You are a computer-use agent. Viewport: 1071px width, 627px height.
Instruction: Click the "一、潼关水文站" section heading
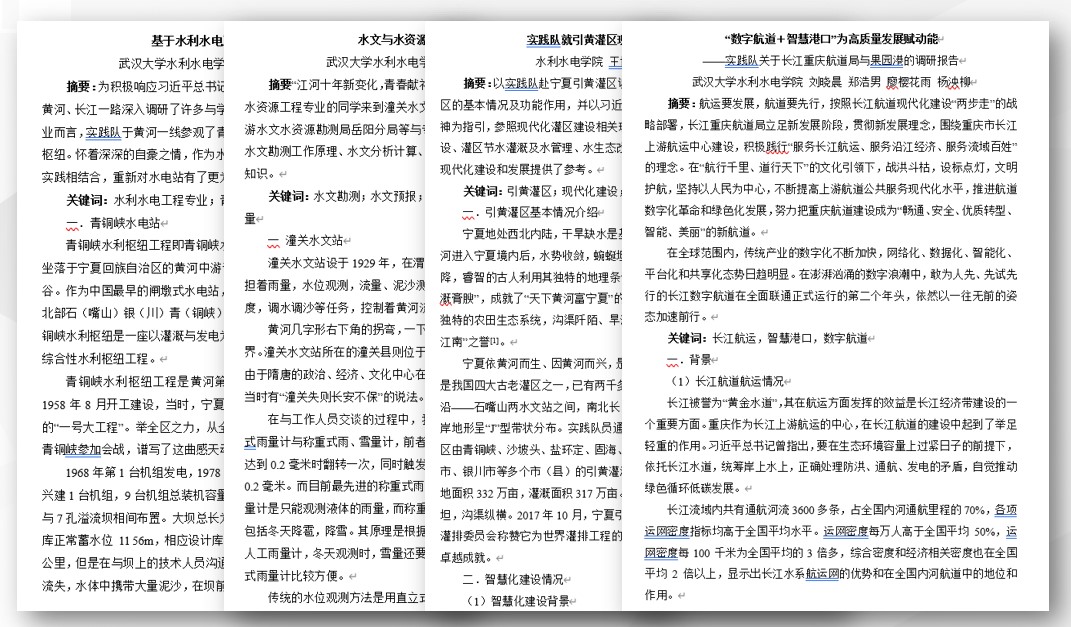point(305,240)
